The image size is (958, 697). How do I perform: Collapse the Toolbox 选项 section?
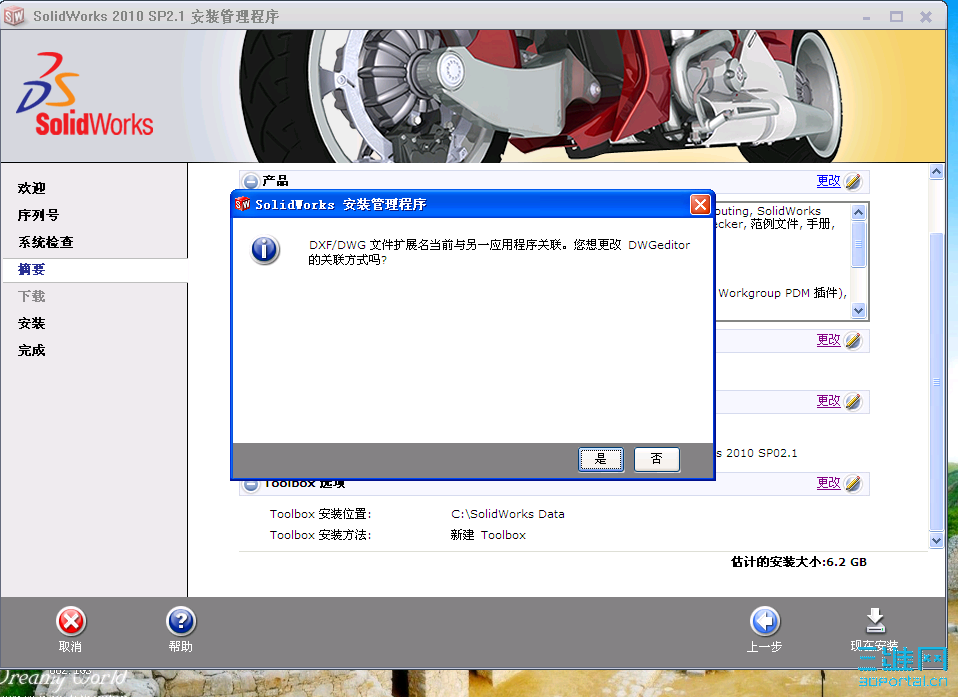pyautogui.click(x=250, y=486)
